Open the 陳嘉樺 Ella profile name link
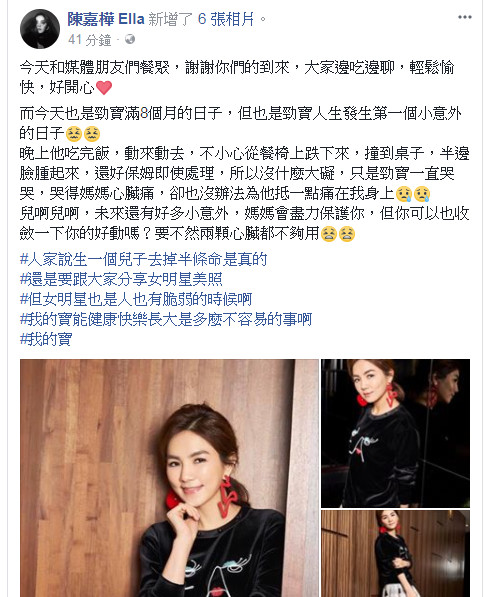The width and height of the screenshot is (493, 597). [106, 19]
